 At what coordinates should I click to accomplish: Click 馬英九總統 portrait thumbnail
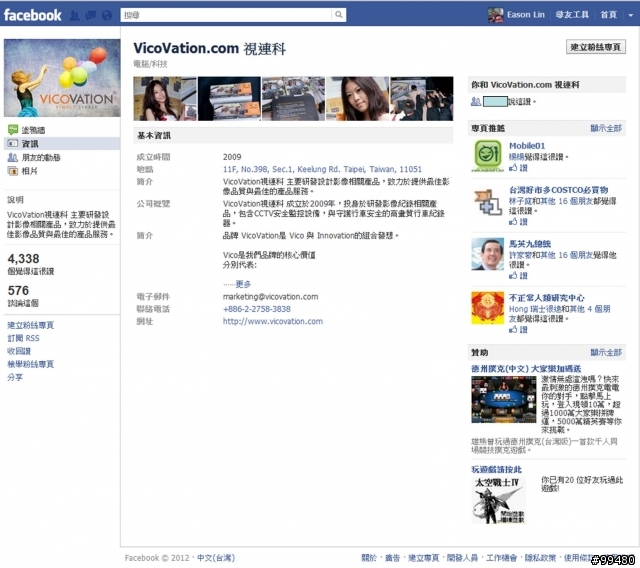[487, 254]
